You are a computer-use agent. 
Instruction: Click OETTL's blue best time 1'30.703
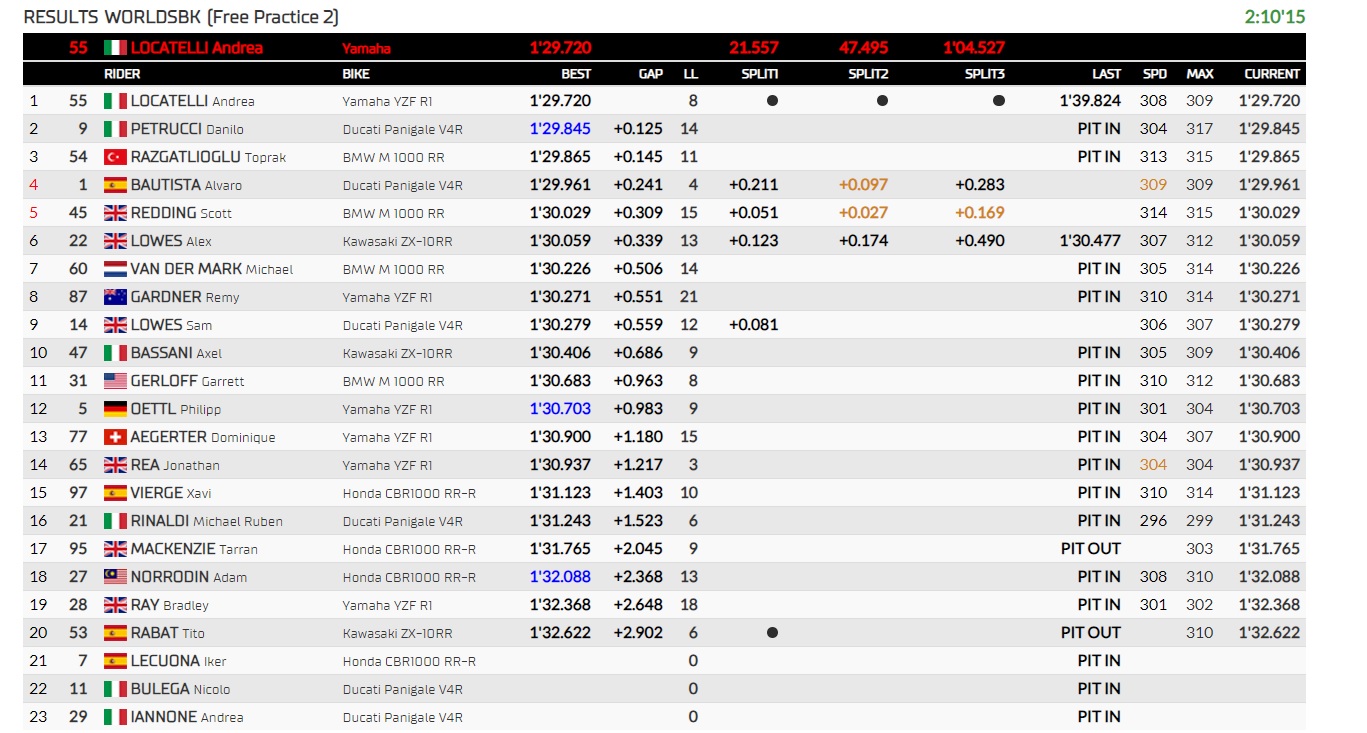(x=560, y=409)
